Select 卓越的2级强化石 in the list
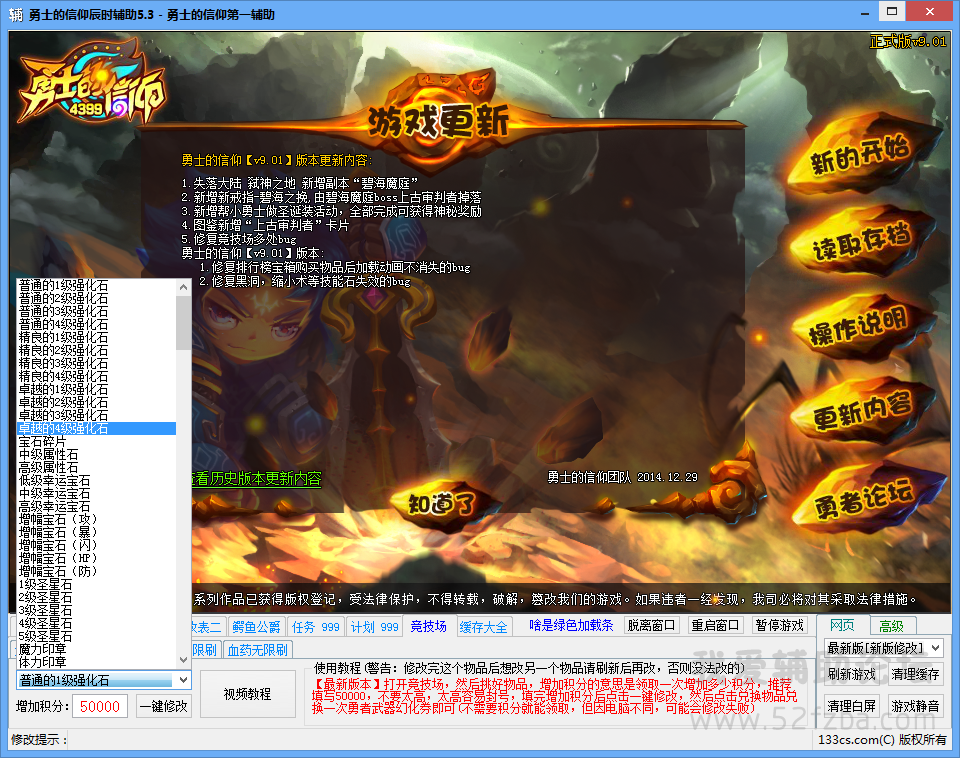Image resolution: width=960 pixels, height=758 pixels. (x=96, y=402)
